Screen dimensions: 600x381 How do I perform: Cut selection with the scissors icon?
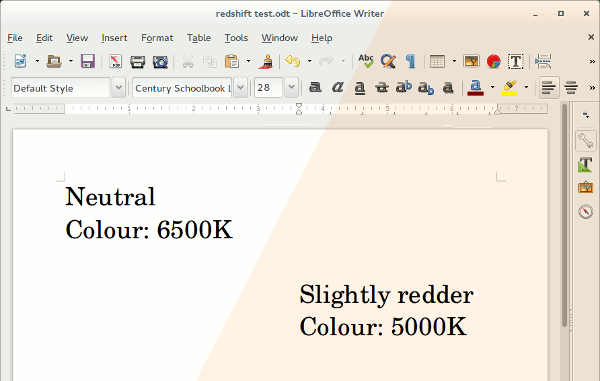point(188,61)
